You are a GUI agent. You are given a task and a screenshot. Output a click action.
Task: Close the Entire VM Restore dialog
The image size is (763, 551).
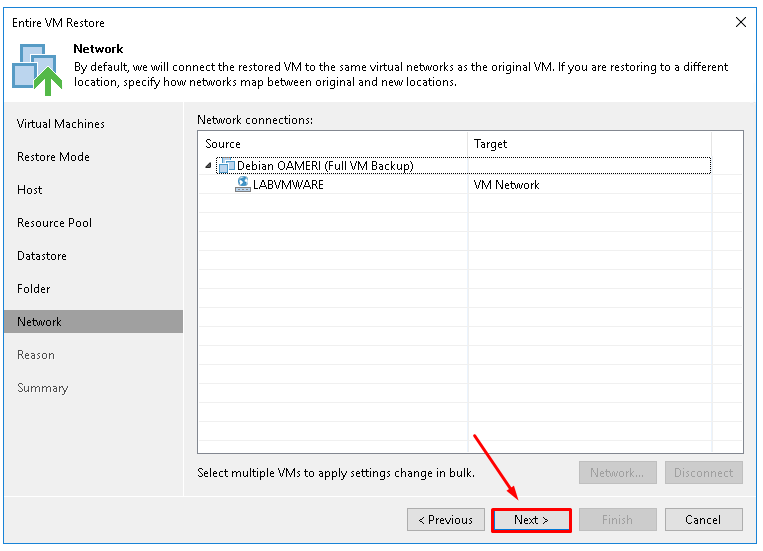tap(741, 22)
